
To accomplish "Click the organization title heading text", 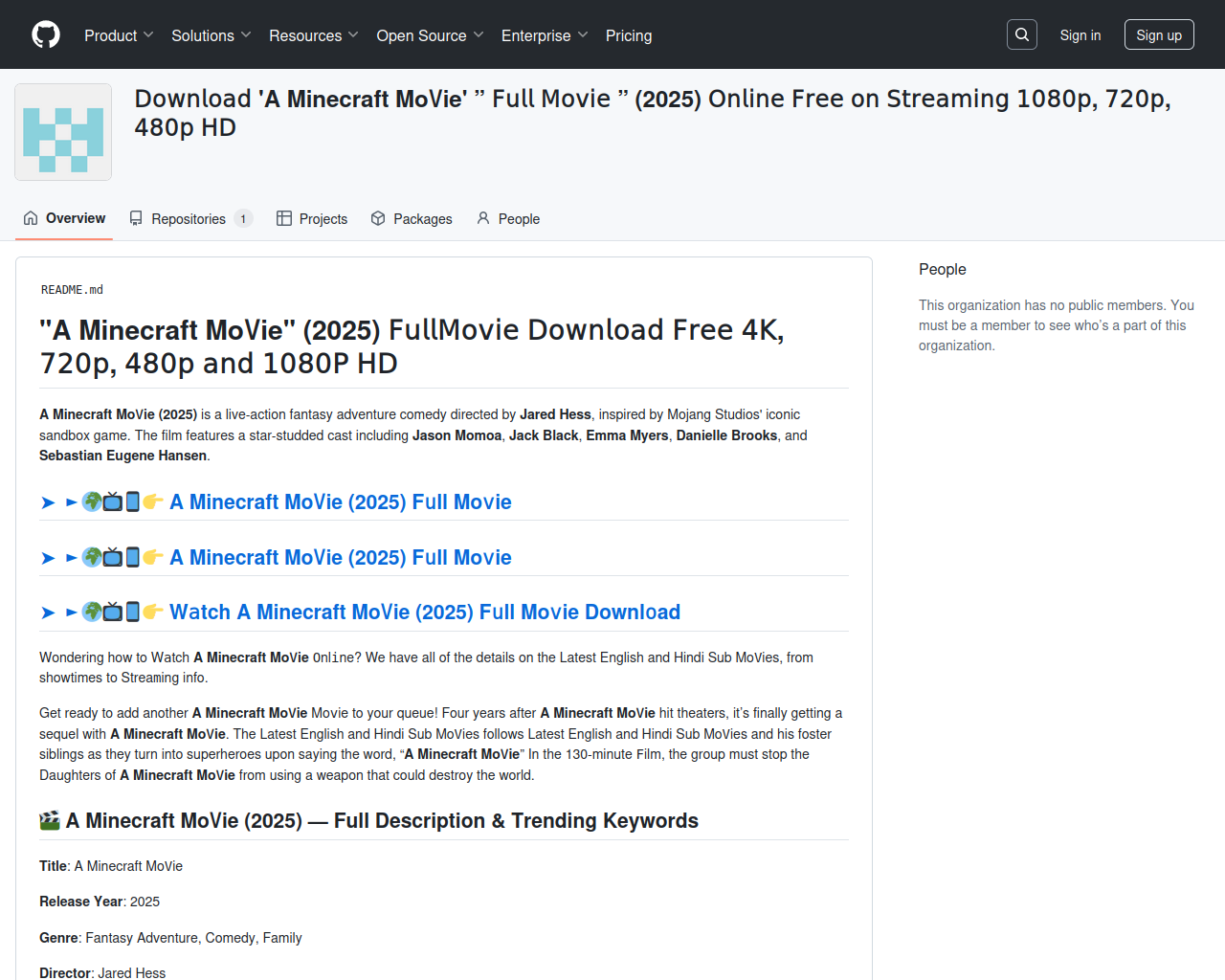I will click(x=653, y=113).
